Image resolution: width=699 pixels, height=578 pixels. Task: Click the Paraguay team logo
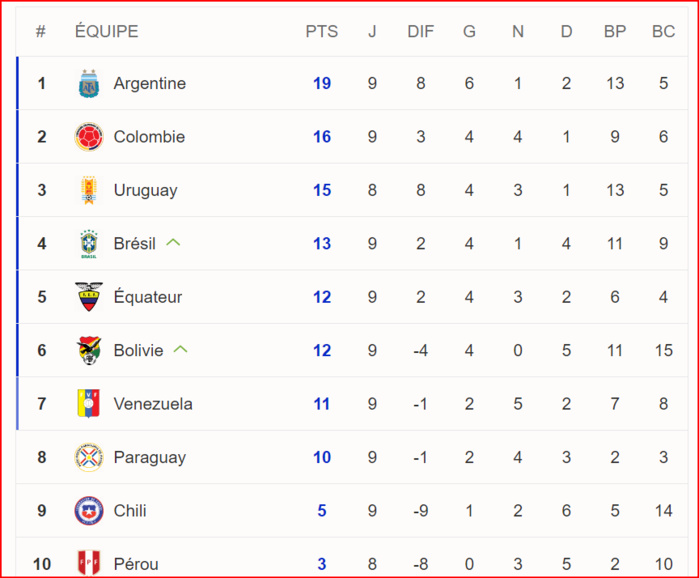[x=89, y=457]
